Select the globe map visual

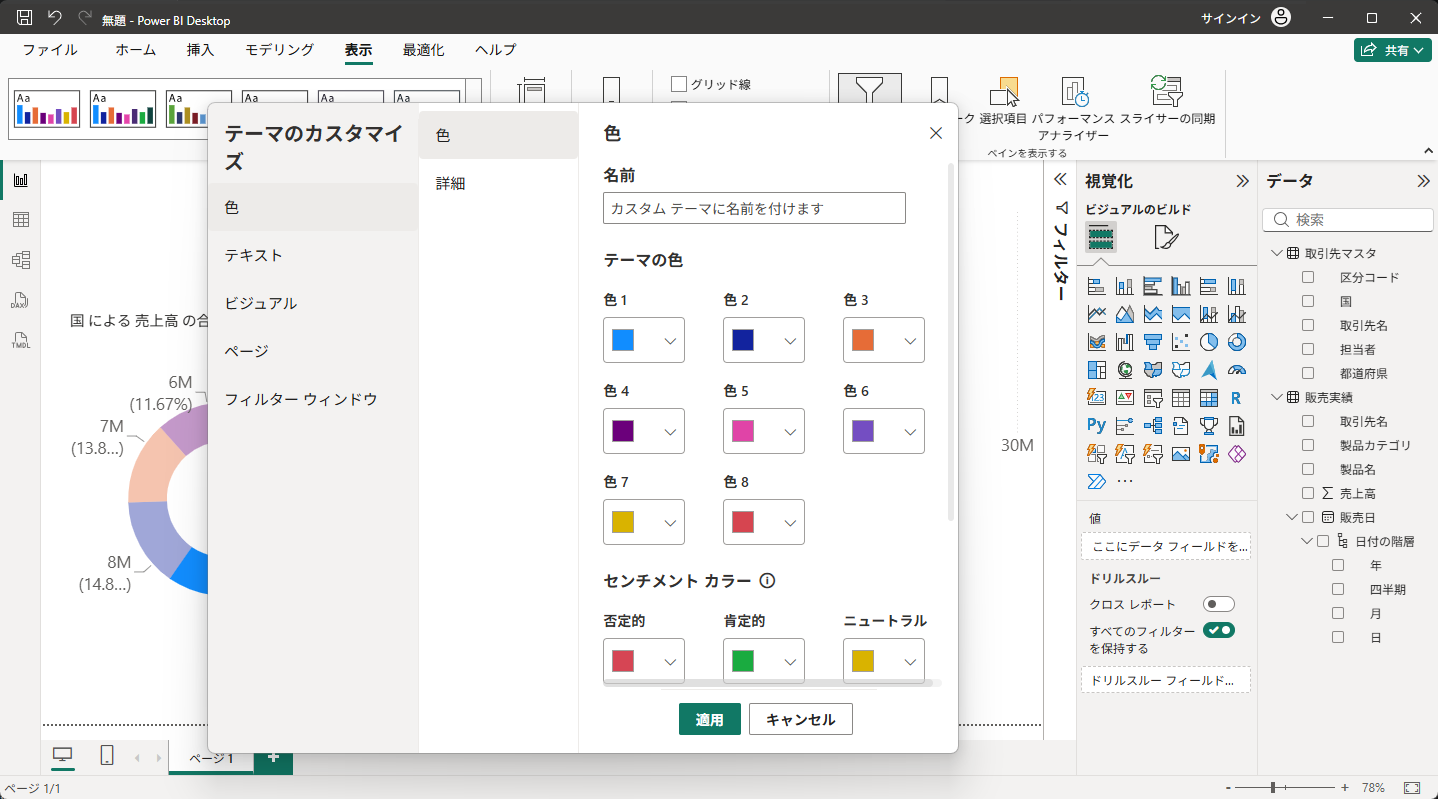click(1125, 370)
